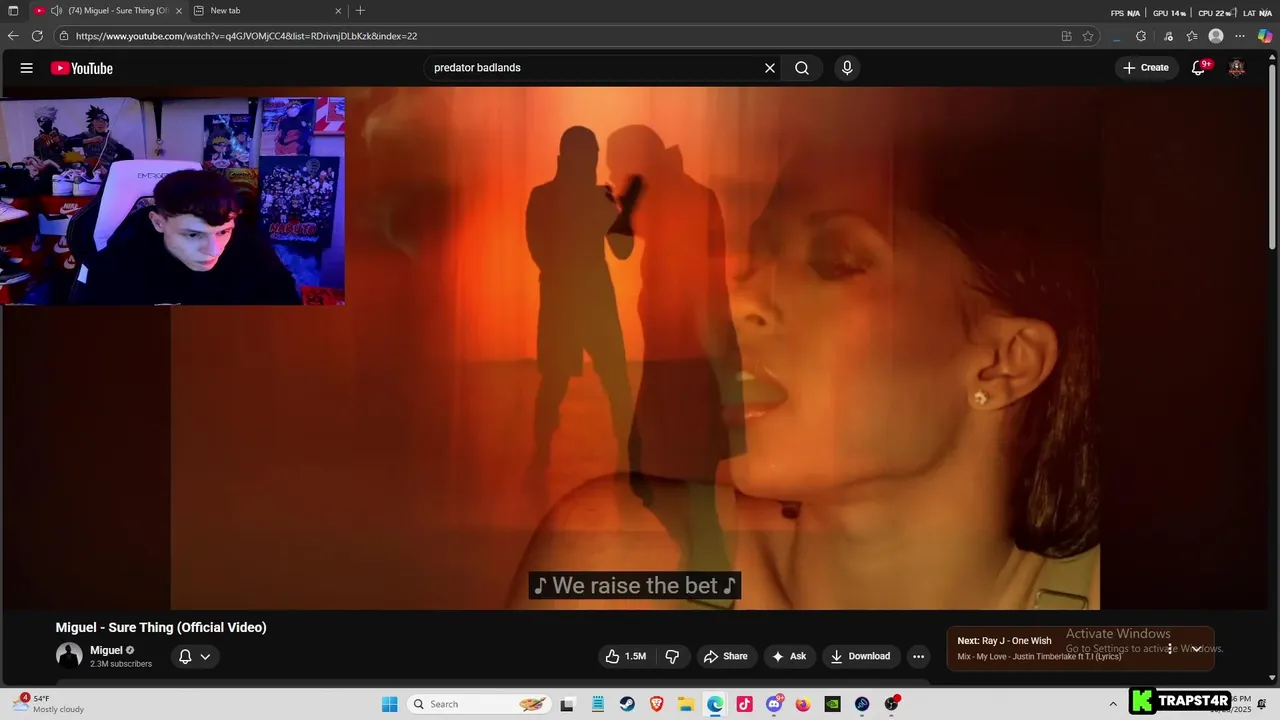Reload the page
This screenshot has width=1280, height=720.
37,36
